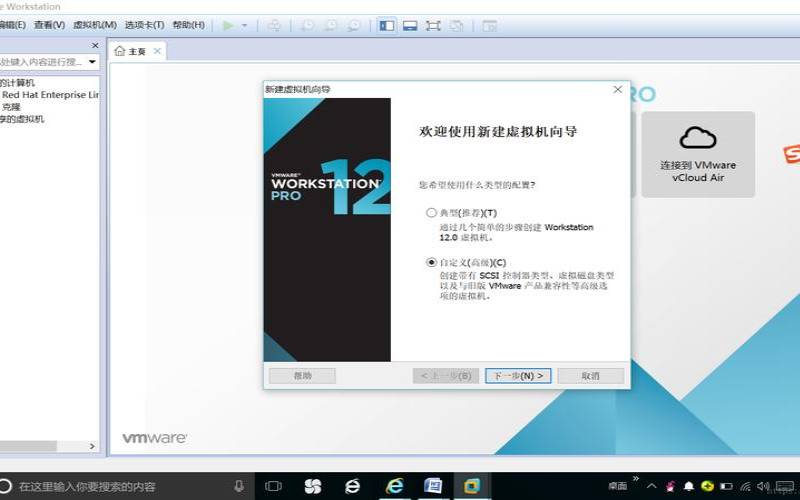The width and height of the screenshot is (800, 500).
Task: Open the 查看(V) menu
Action: (49, 25)
